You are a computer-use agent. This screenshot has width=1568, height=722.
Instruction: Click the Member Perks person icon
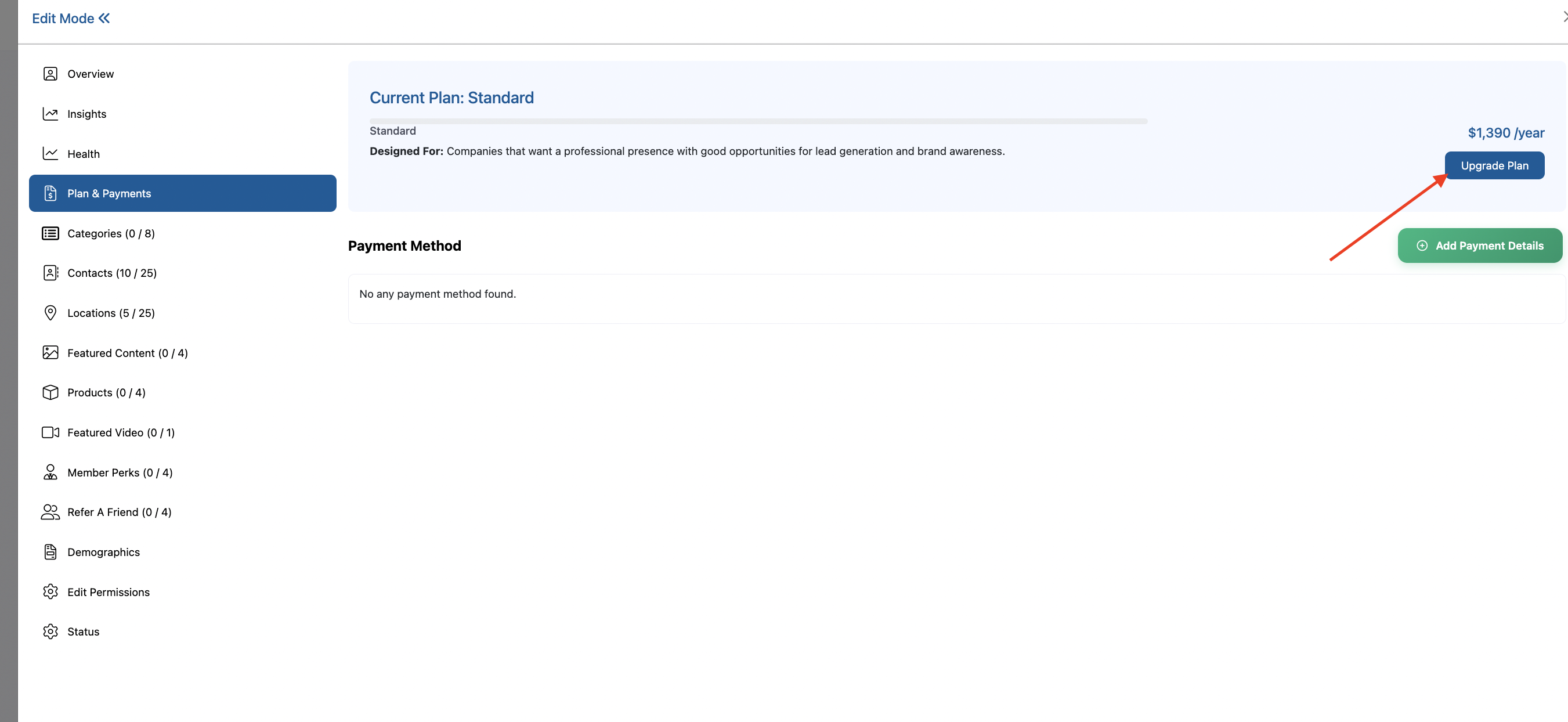coord(50,472)
